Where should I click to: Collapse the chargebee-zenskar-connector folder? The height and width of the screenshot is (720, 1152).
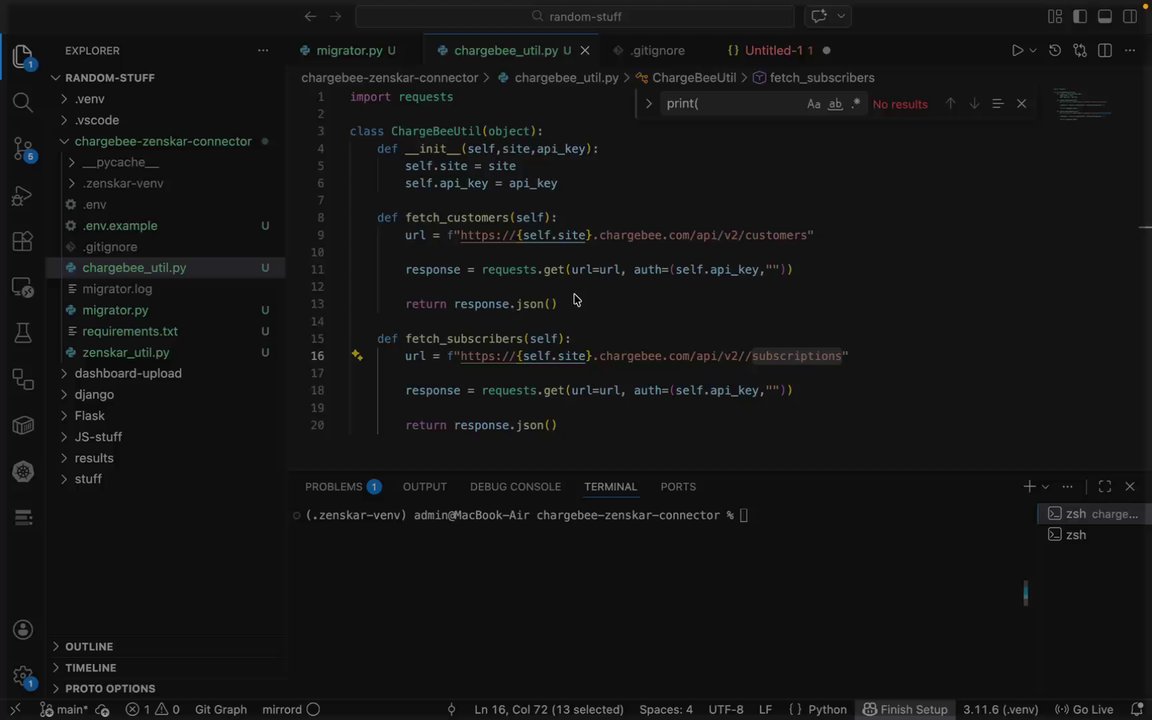162,141
